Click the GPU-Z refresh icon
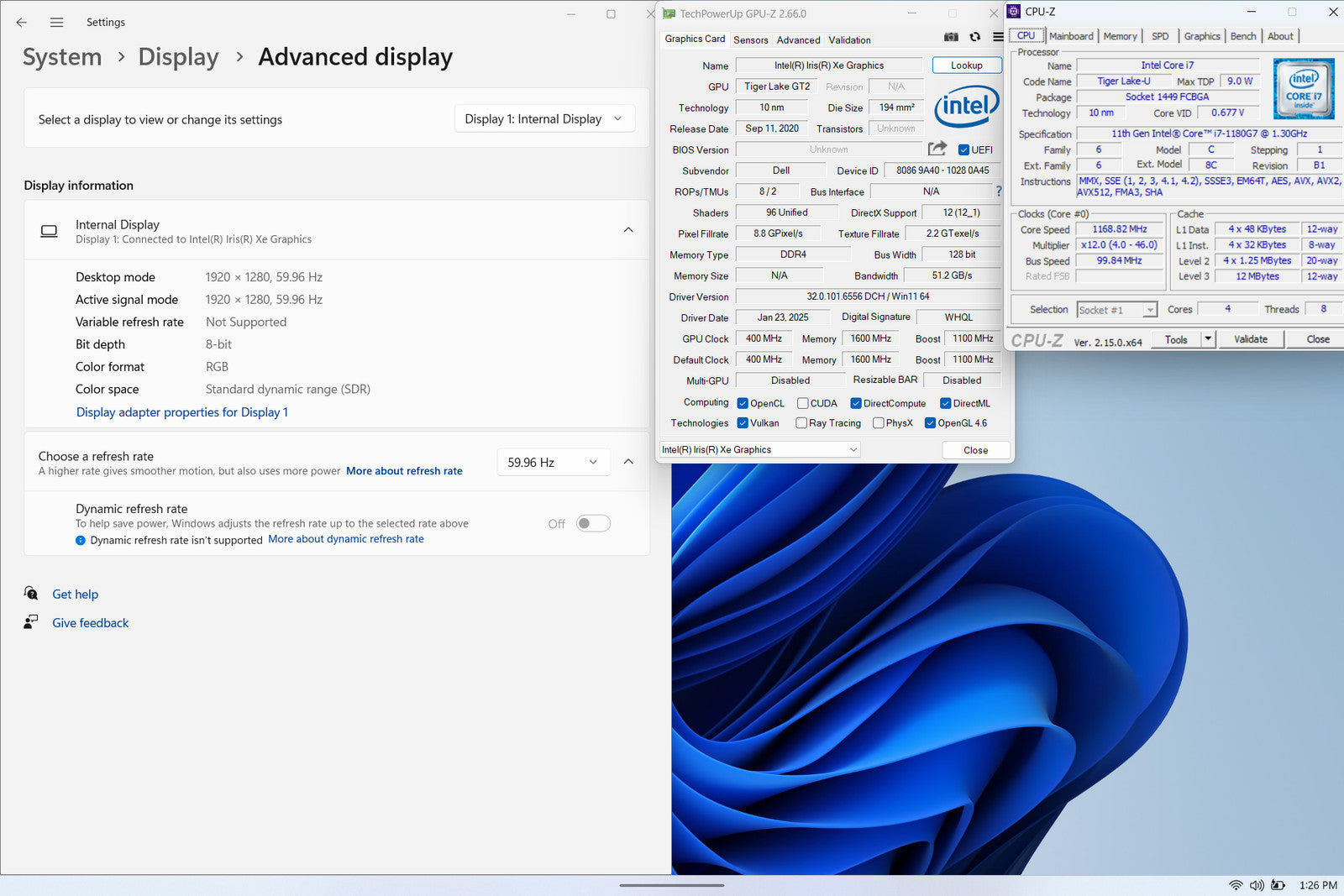Image resolution: width=1344 pixels, height=896 pixels. coord(974,37)
